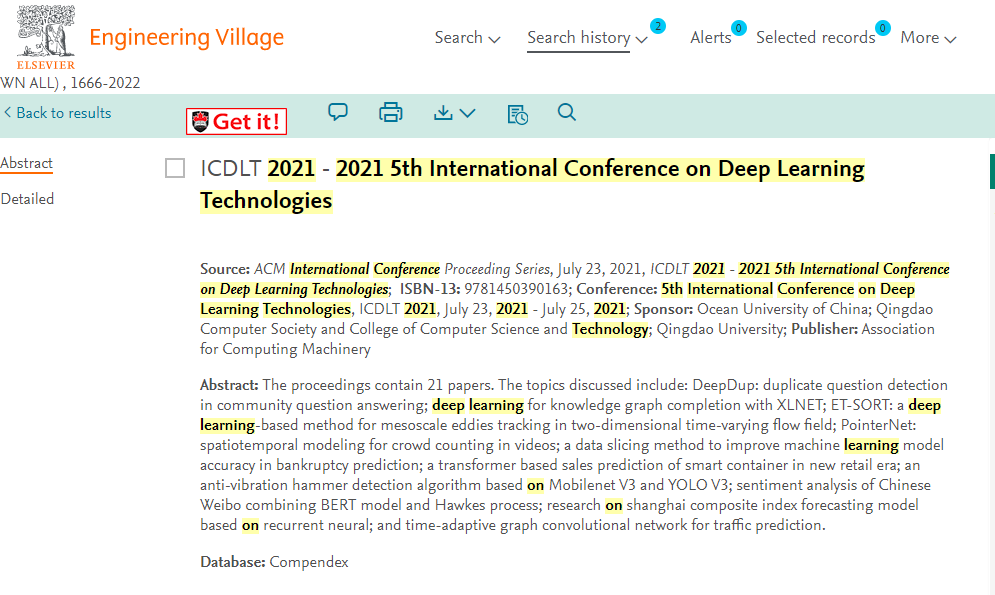The image size is (995, 595).
Task: Switch to the Abstract tab
Action: [27, 164]
